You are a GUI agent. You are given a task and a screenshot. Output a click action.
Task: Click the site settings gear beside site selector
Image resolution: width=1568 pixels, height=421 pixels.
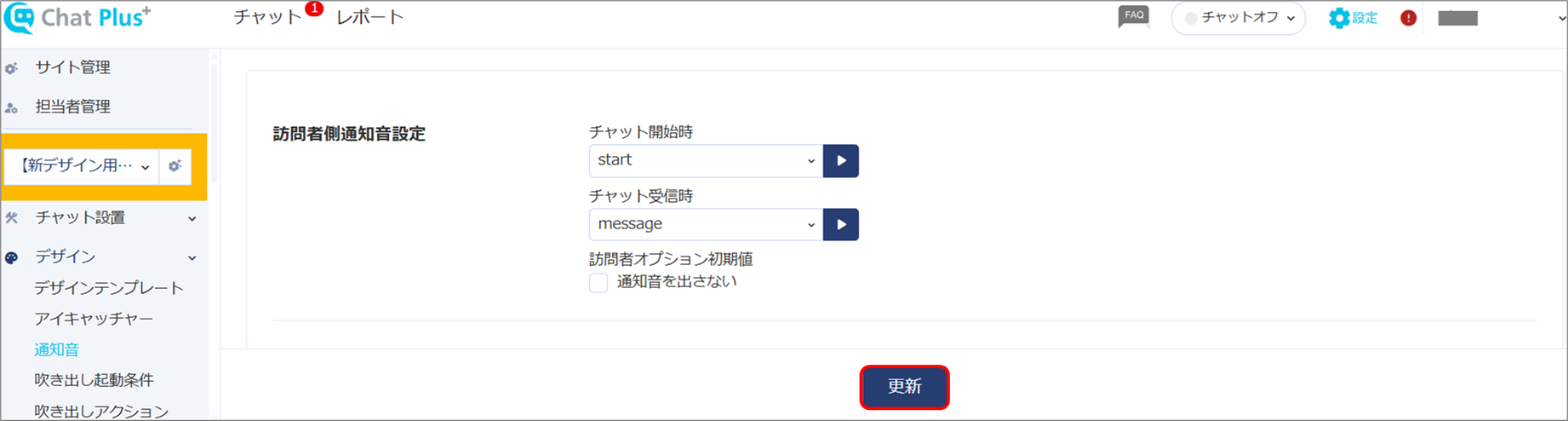[x=175, y=166]
